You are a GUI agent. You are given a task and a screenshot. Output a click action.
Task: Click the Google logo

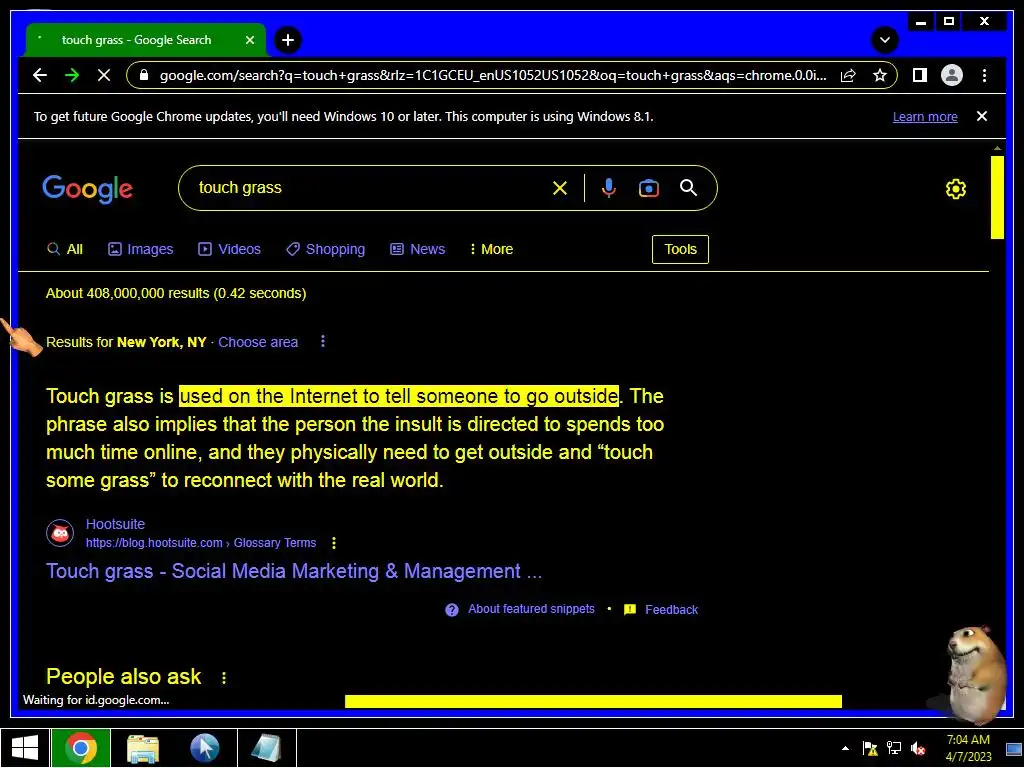[88, 189]
